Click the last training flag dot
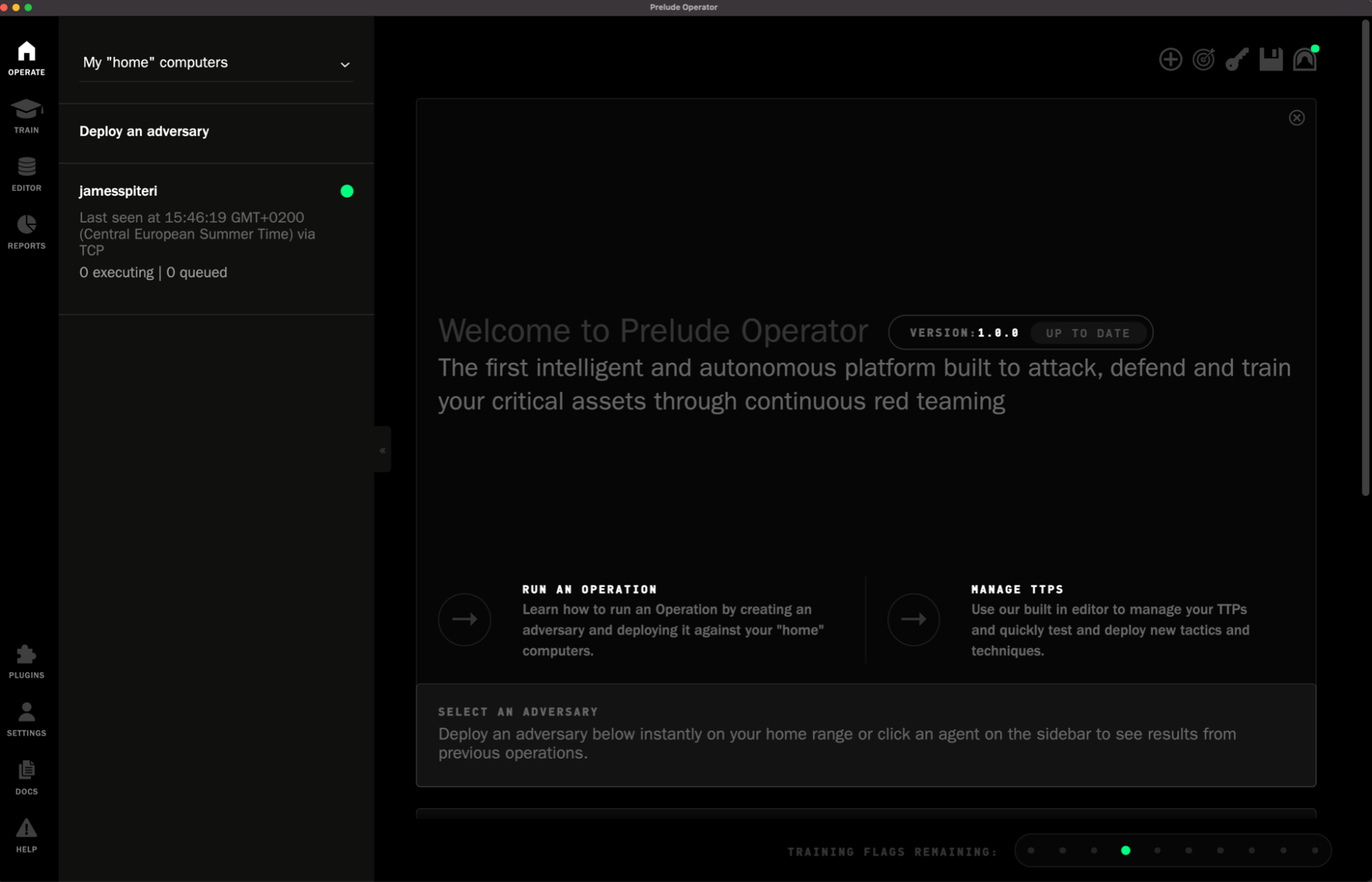This screenshot has width=1372, height=882. (x=1315, y=850)
